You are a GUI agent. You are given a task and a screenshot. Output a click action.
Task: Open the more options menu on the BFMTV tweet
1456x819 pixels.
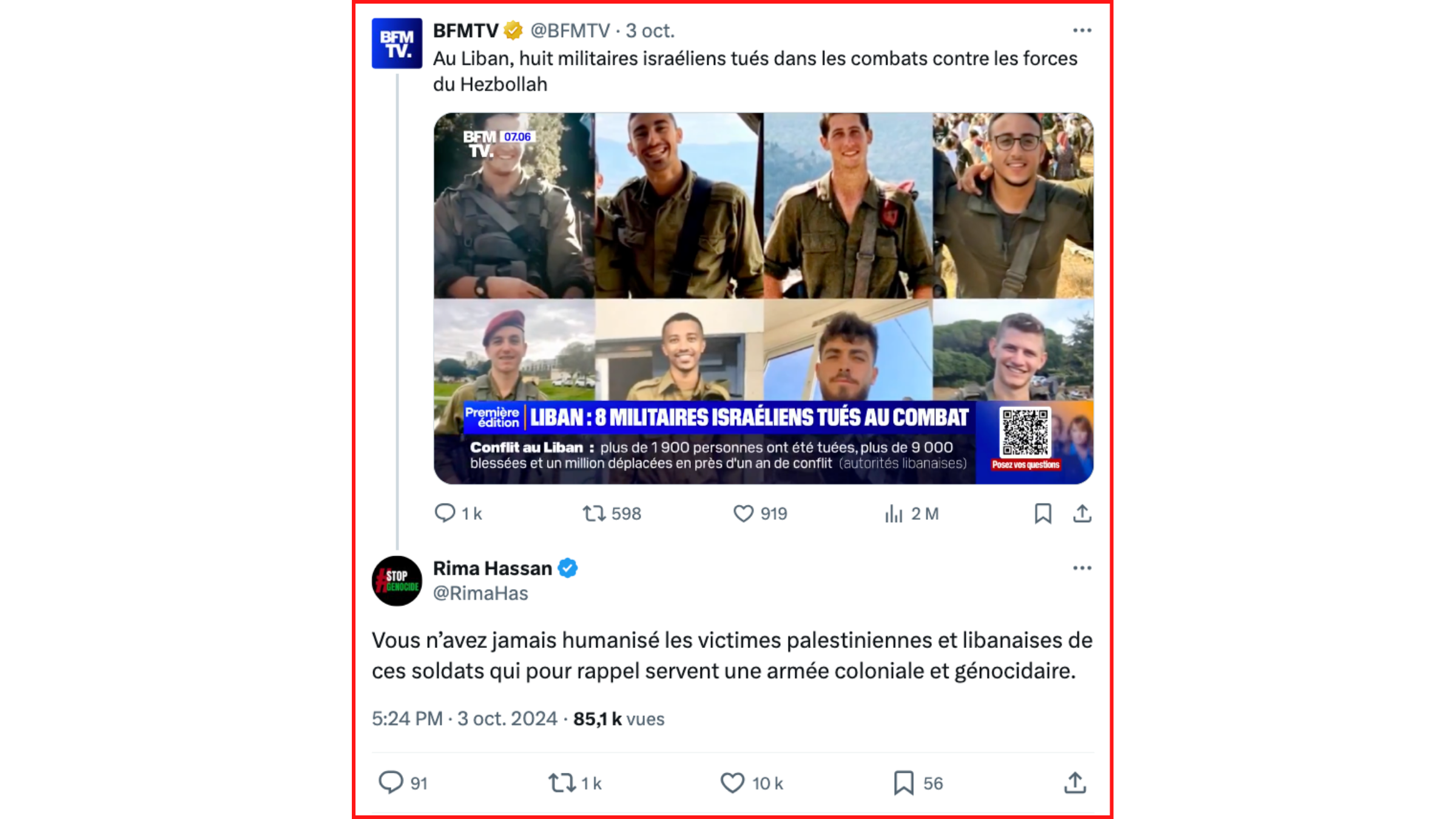(1082, 30)
